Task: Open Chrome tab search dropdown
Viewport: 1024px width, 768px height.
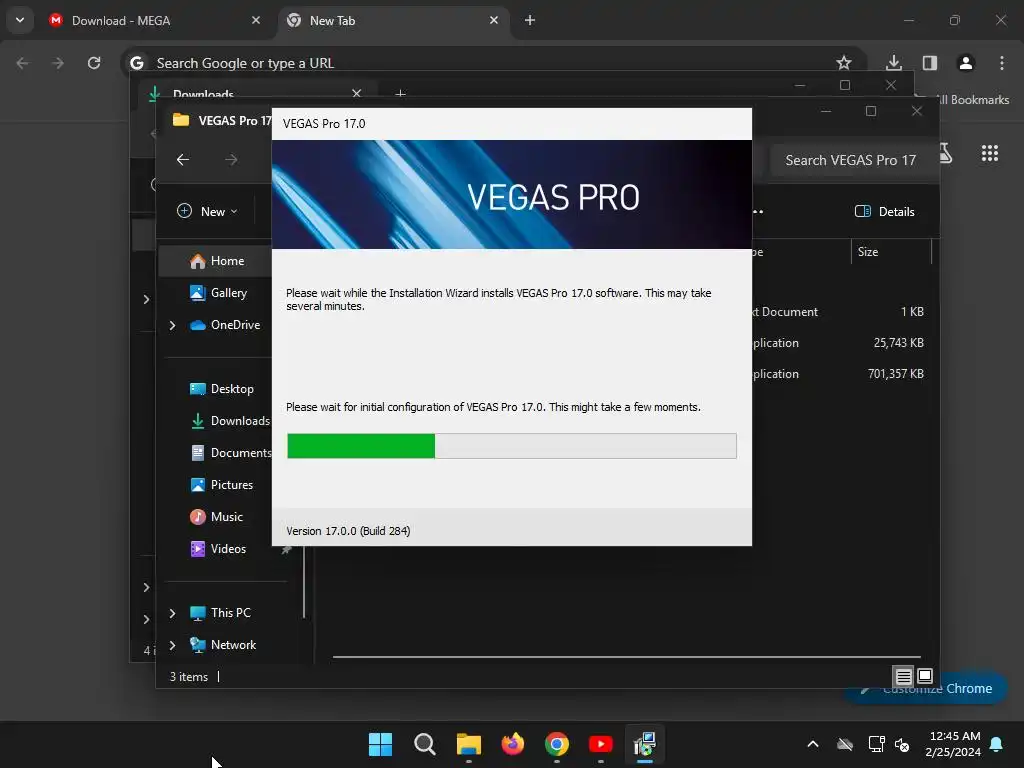Action: [x=20, y=20]
